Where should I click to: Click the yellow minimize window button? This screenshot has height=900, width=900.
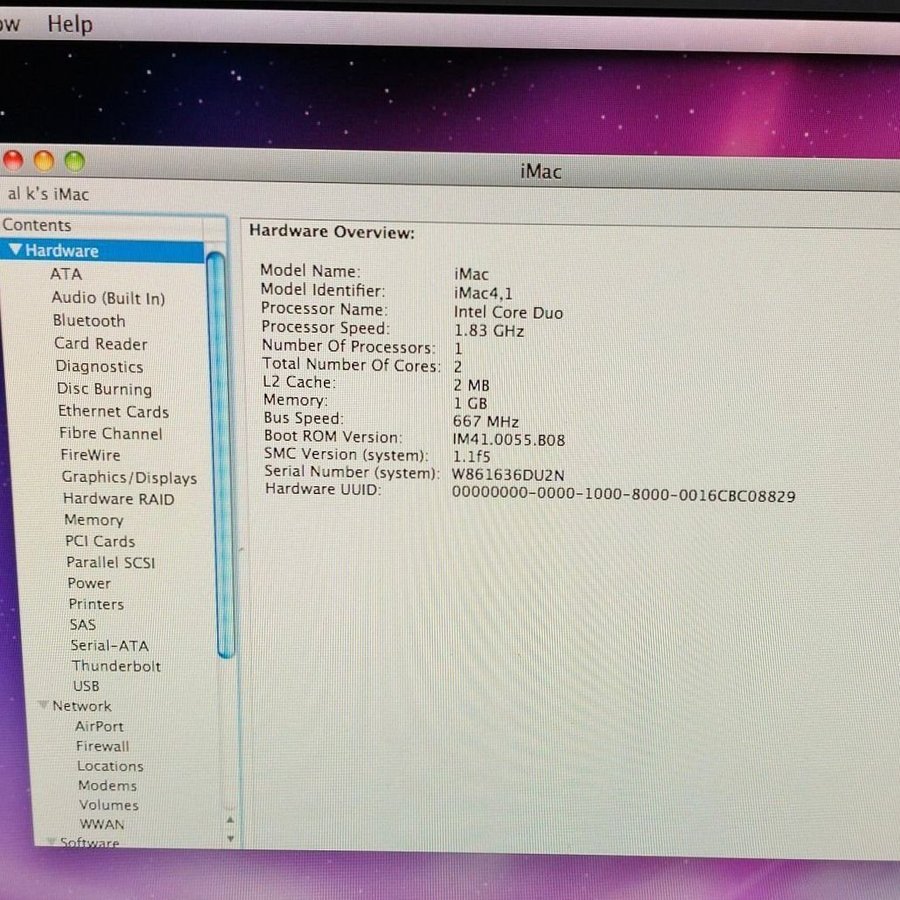click(44, 161)
